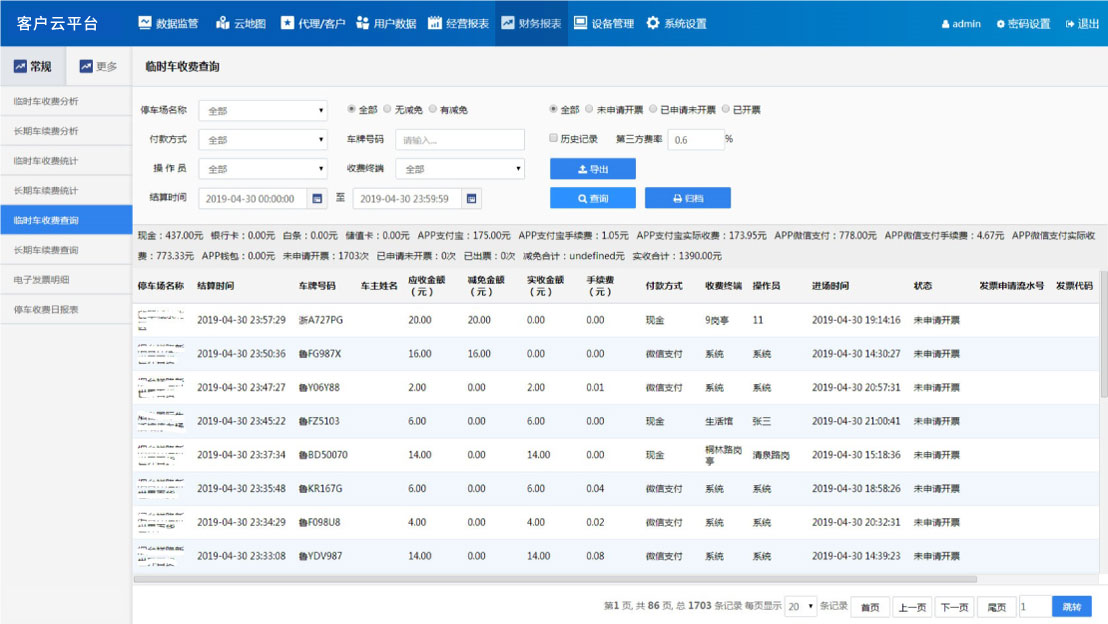Open the 云地图 map icon

click(x=223, y=23)
